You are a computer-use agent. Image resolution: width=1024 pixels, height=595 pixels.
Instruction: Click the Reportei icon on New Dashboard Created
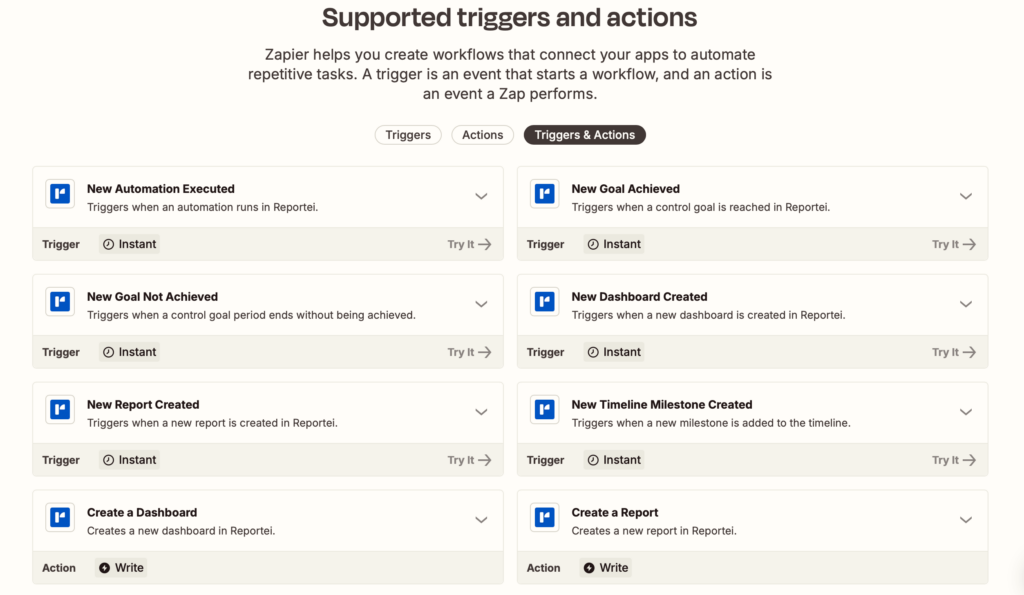coord(544,304)
